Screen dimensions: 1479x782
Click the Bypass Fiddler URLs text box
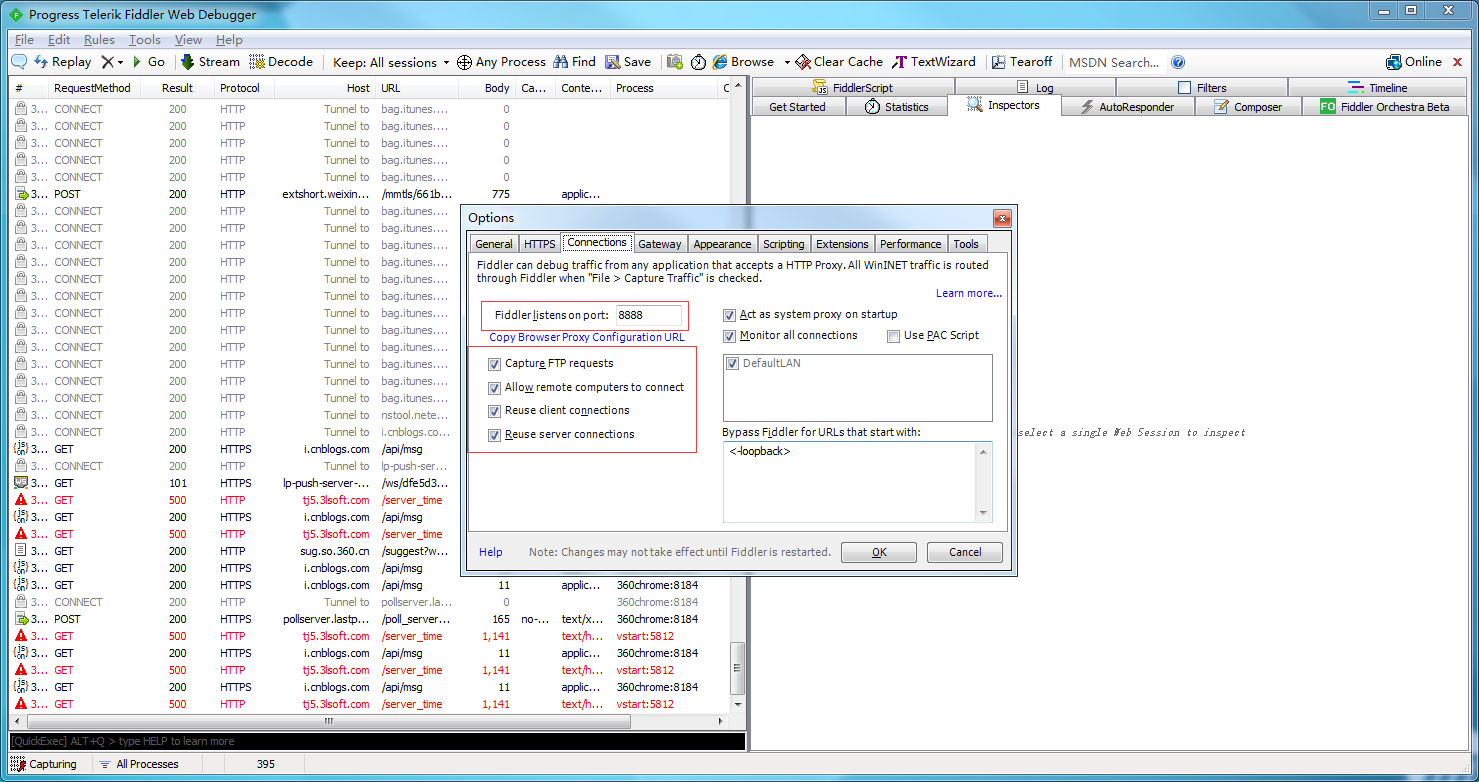(x=857, y=482)
